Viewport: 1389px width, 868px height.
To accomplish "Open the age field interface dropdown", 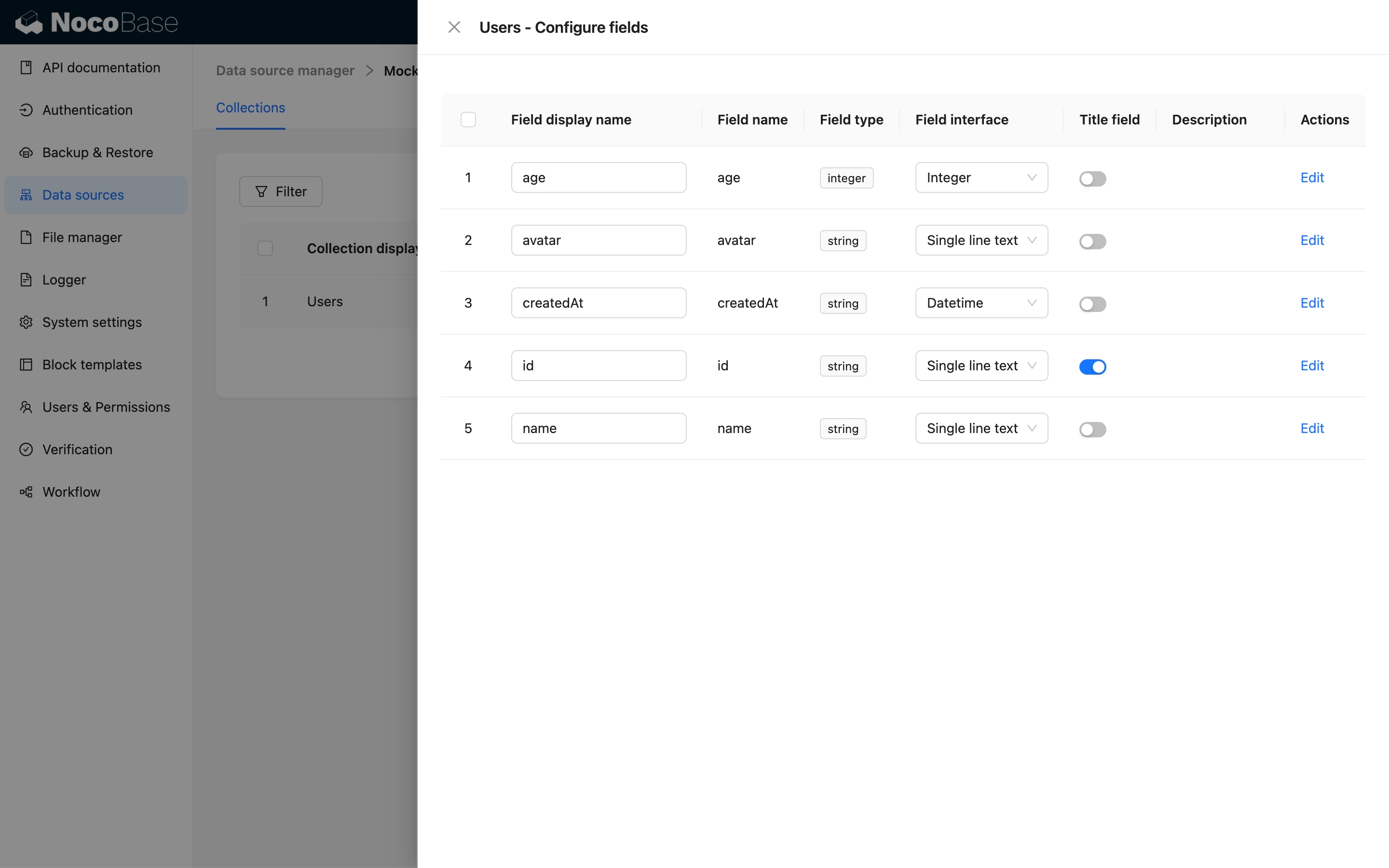I will pos(981,178).
